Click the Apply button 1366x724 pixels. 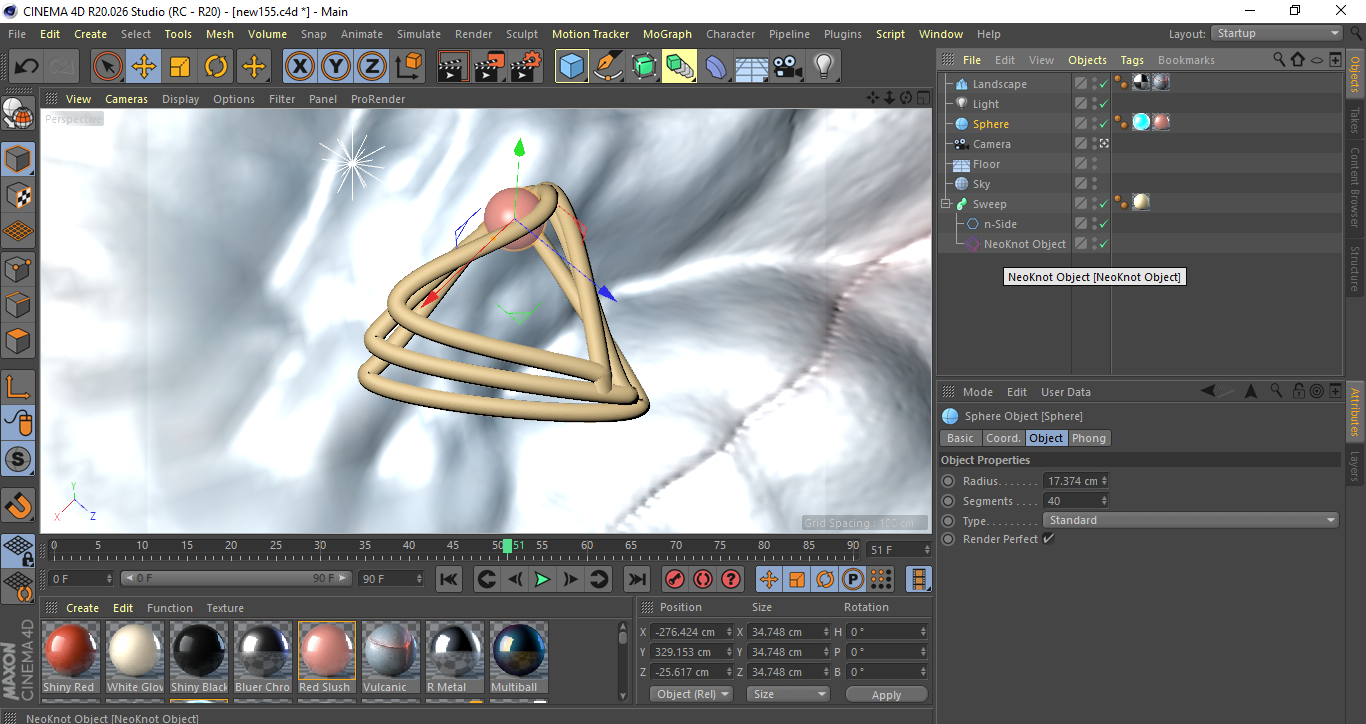pos(886,694)
